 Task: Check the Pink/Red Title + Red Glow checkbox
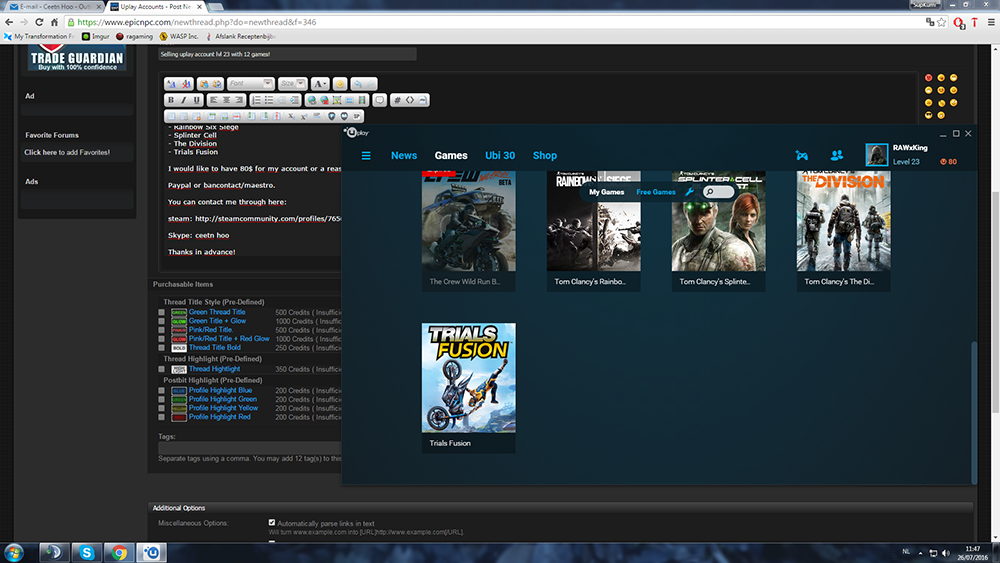161,339
